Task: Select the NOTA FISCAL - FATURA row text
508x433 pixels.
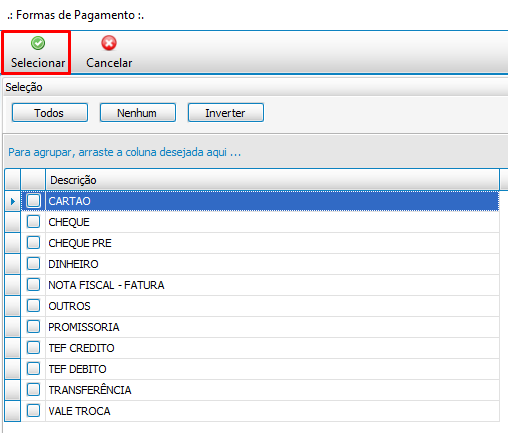Action: tap(106, 285)
